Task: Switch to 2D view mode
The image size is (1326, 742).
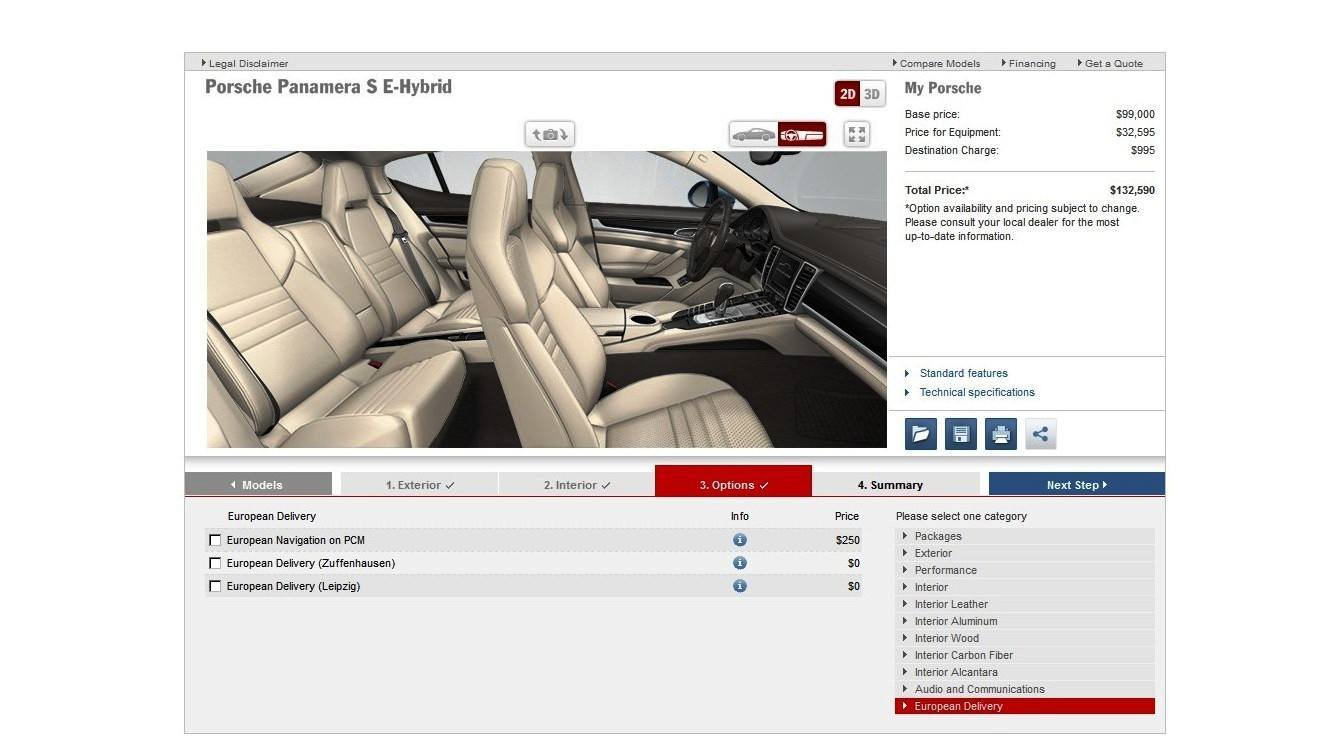Action: click(x=847, y=94)
